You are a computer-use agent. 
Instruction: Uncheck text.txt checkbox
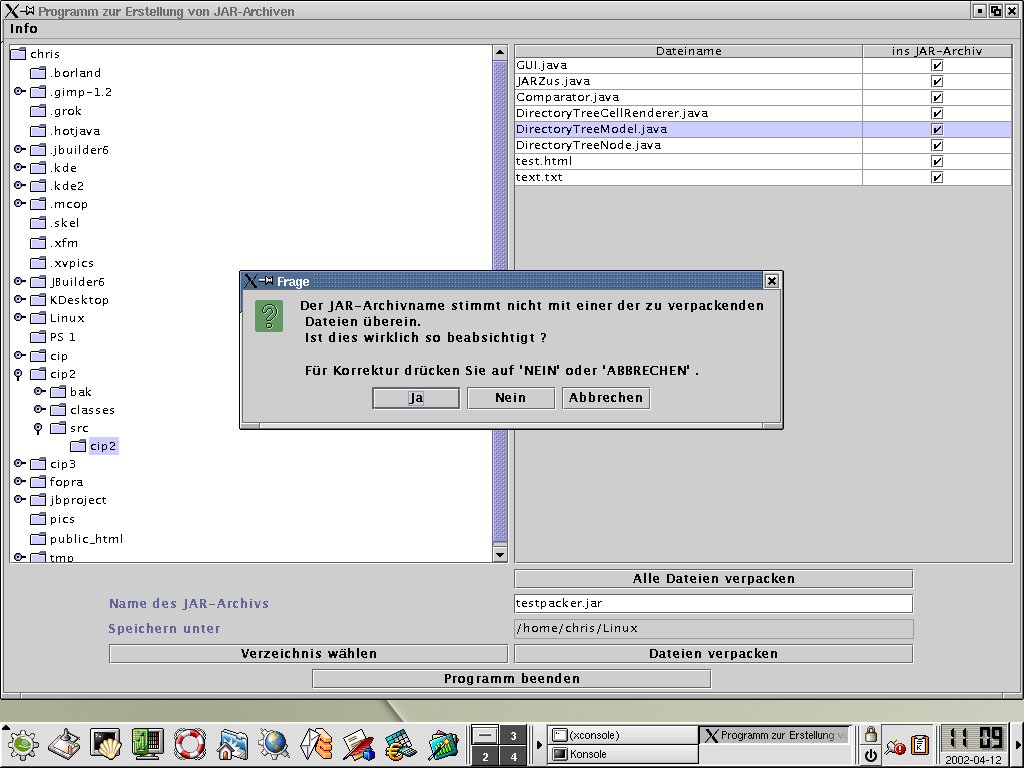tap(937, 177)
